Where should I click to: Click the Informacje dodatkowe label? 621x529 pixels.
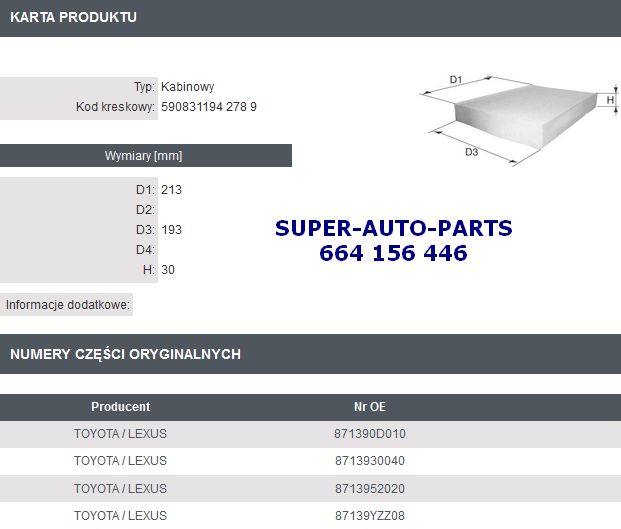[67, 304]
